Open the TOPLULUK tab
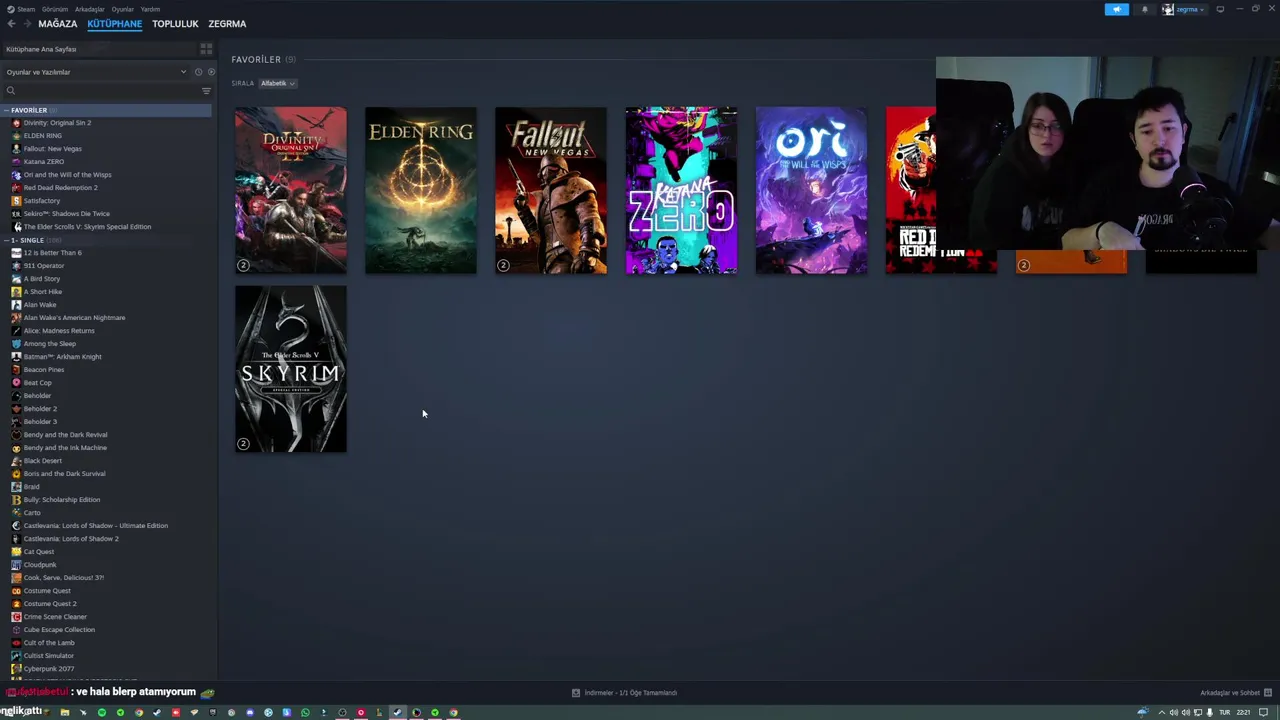 (175, 24)
